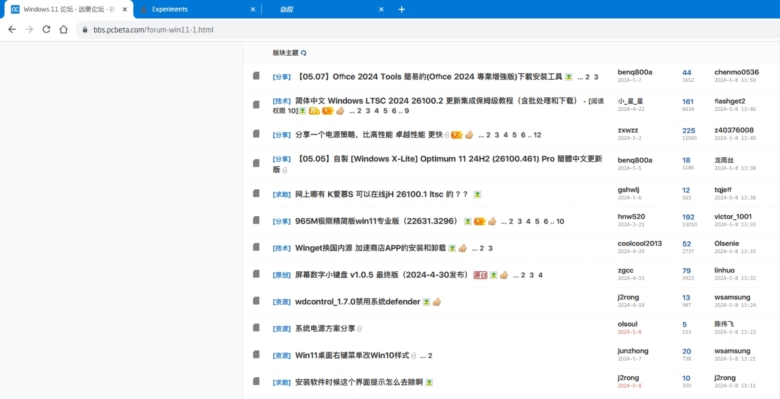
Task: Open a new browser tab with plus button
Action: click(402, 9)
